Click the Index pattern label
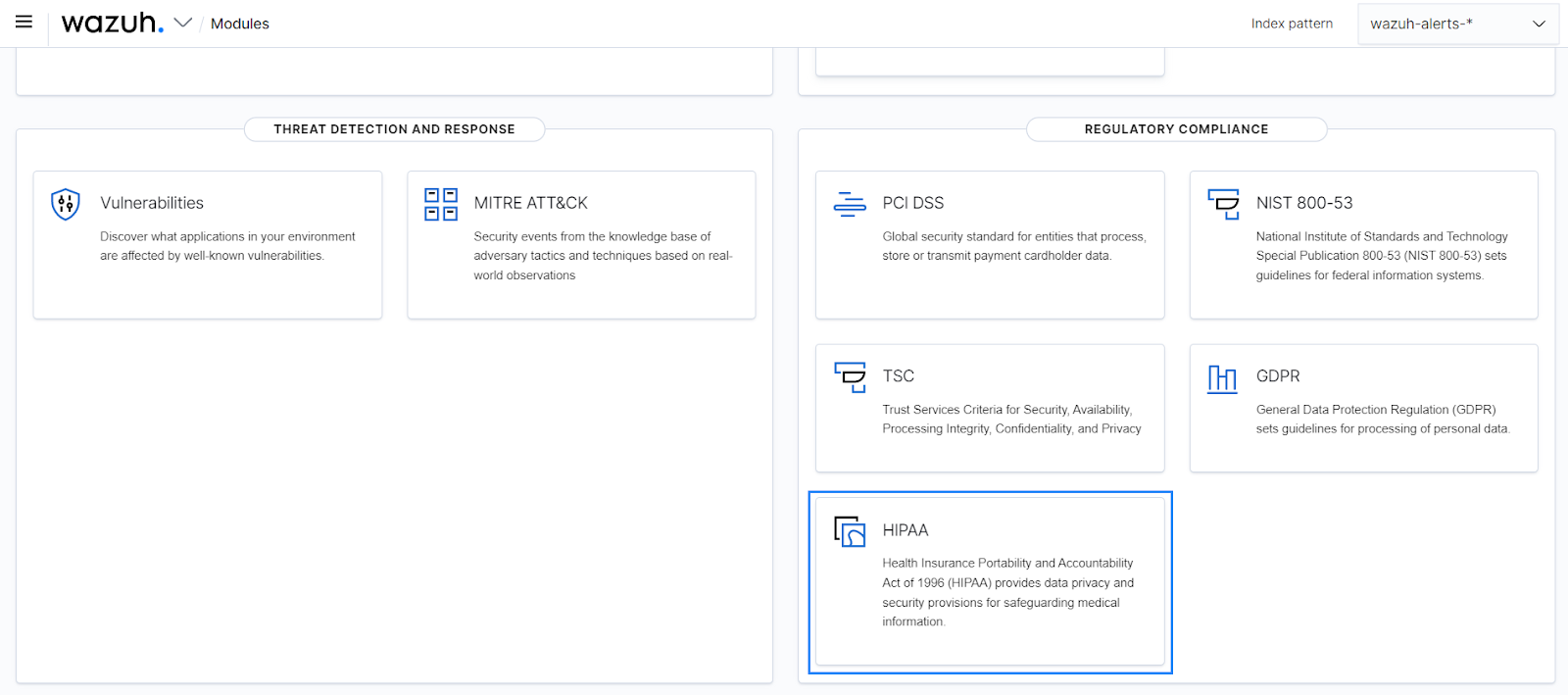 tap(1292, 24)
